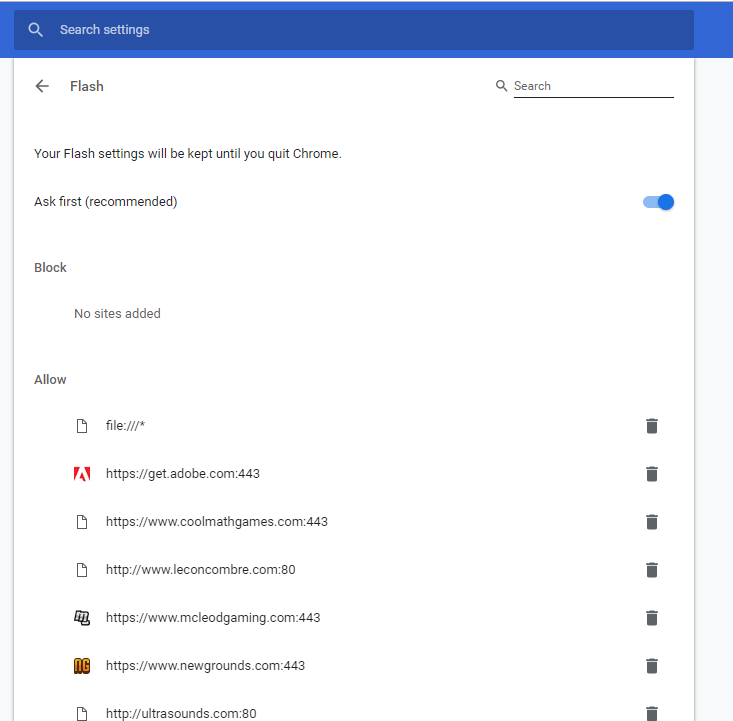Click the Flash page title

pyautogui.click(x=86, y=86)
